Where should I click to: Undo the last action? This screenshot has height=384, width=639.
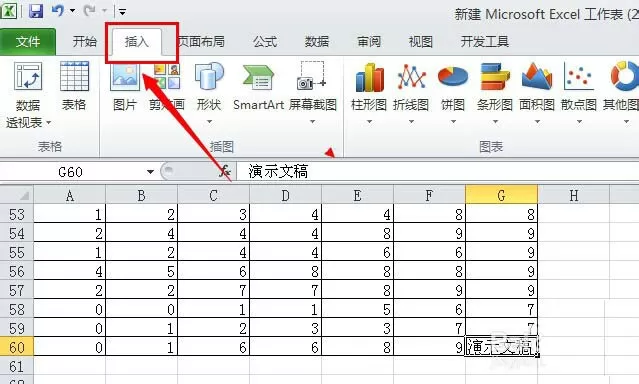tap(57, 11)
